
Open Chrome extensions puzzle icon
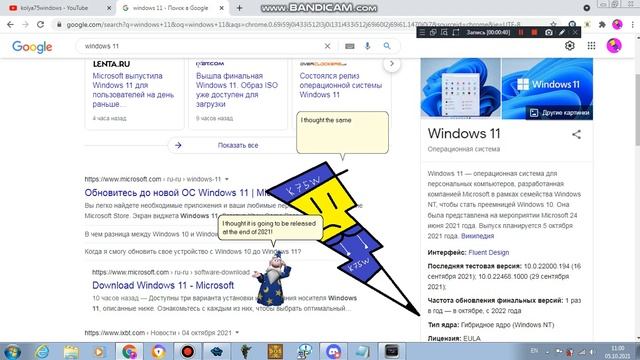tap(602, 24)
